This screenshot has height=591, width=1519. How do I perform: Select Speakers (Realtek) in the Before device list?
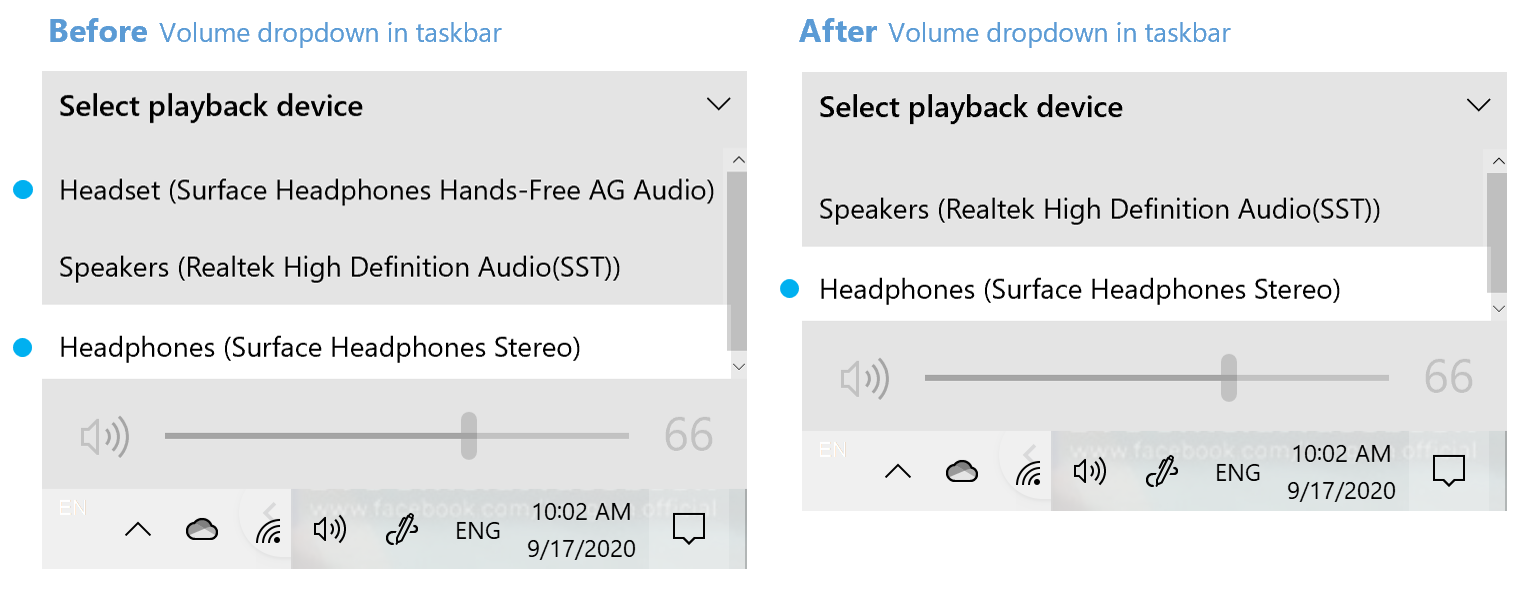click(339, 268)
